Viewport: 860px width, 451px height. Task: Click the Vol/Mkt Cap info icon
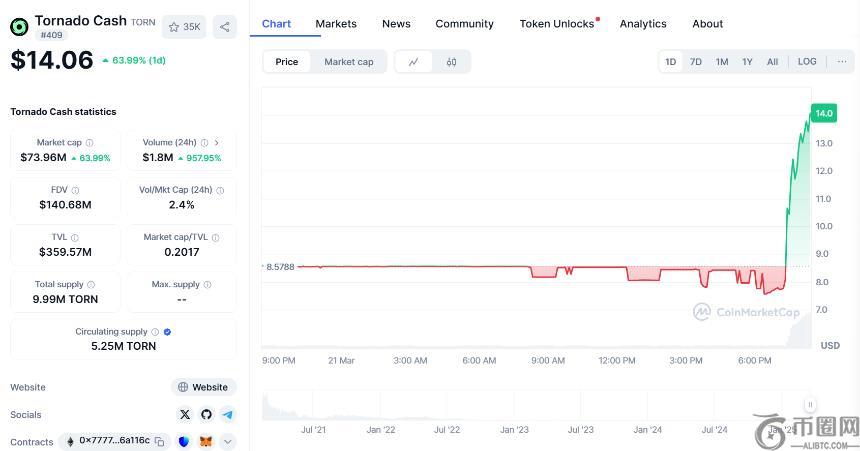click(220, 190)
